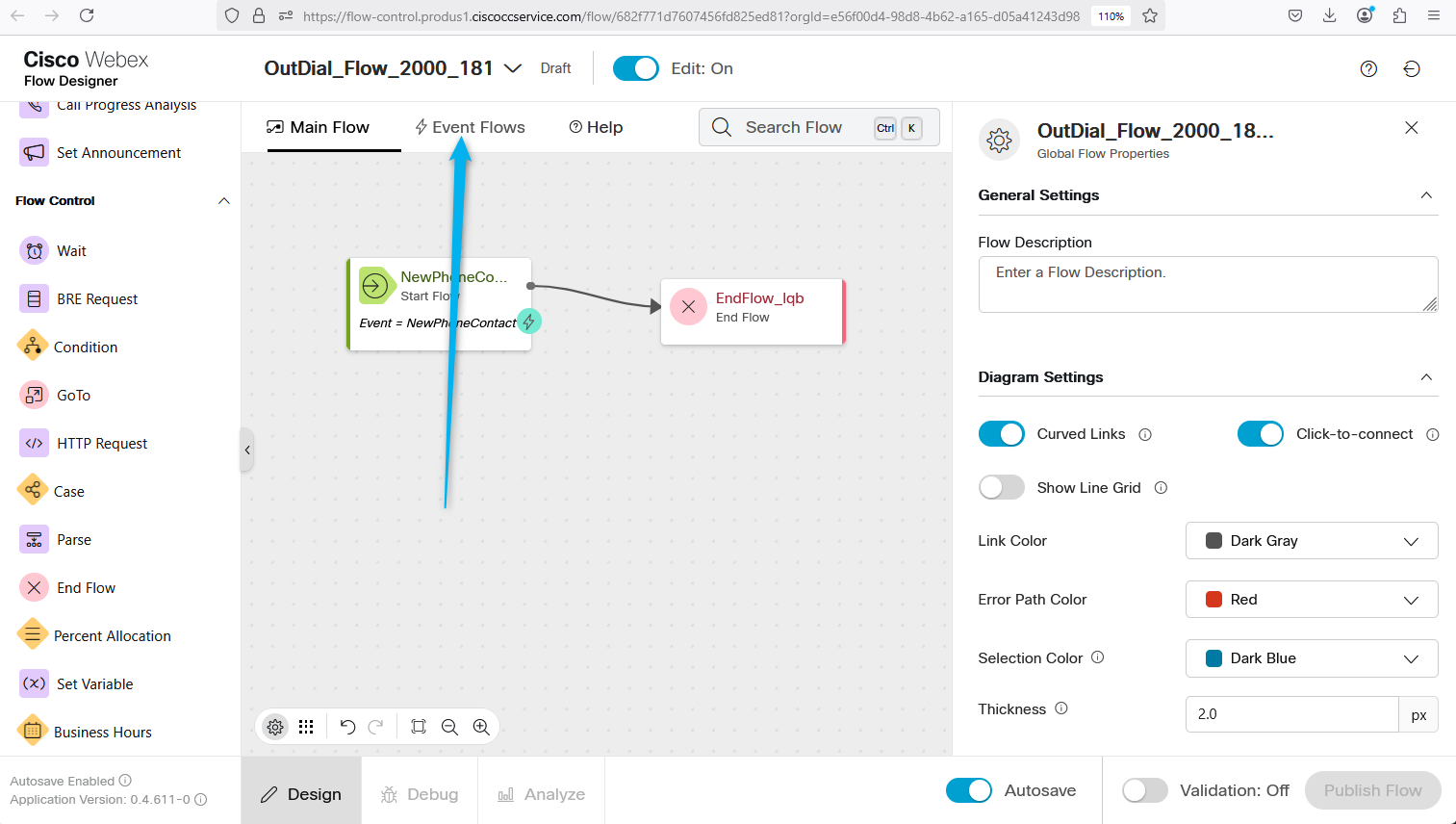Switch on the Validation toggle
The image size is (1456, 824).
[x=1144, y=790]
